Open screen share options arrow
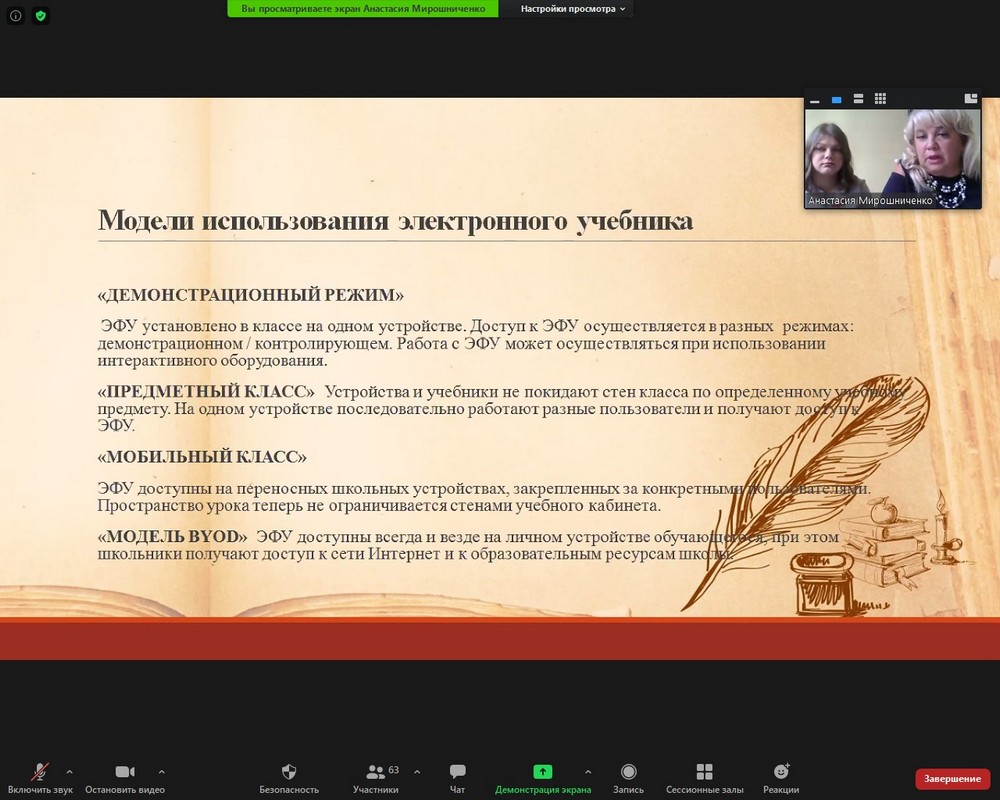The image size is (1000, 800). tap(587, 772)
